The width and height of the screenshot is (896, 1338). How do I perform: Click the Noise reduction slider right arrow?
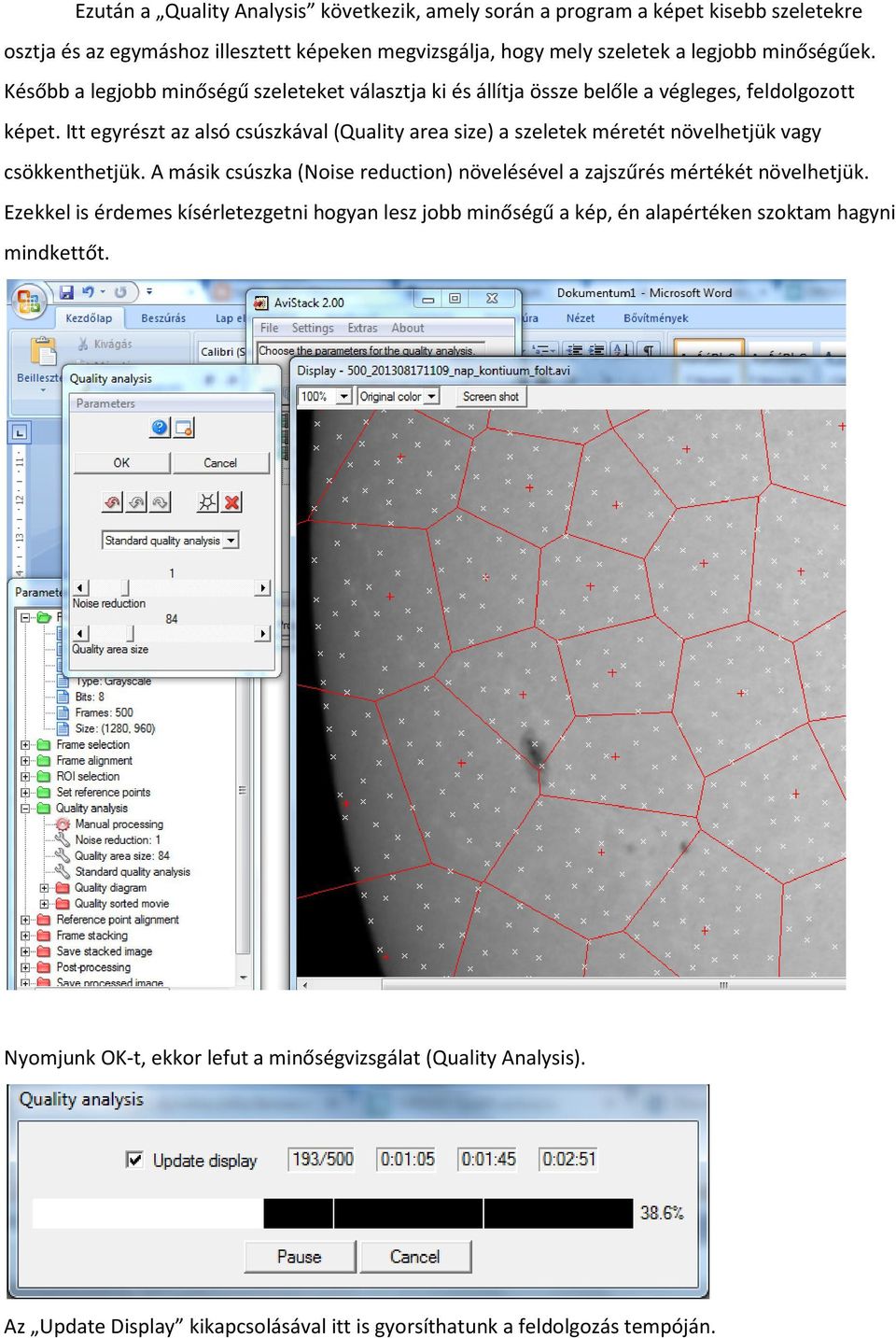(262, 588)
